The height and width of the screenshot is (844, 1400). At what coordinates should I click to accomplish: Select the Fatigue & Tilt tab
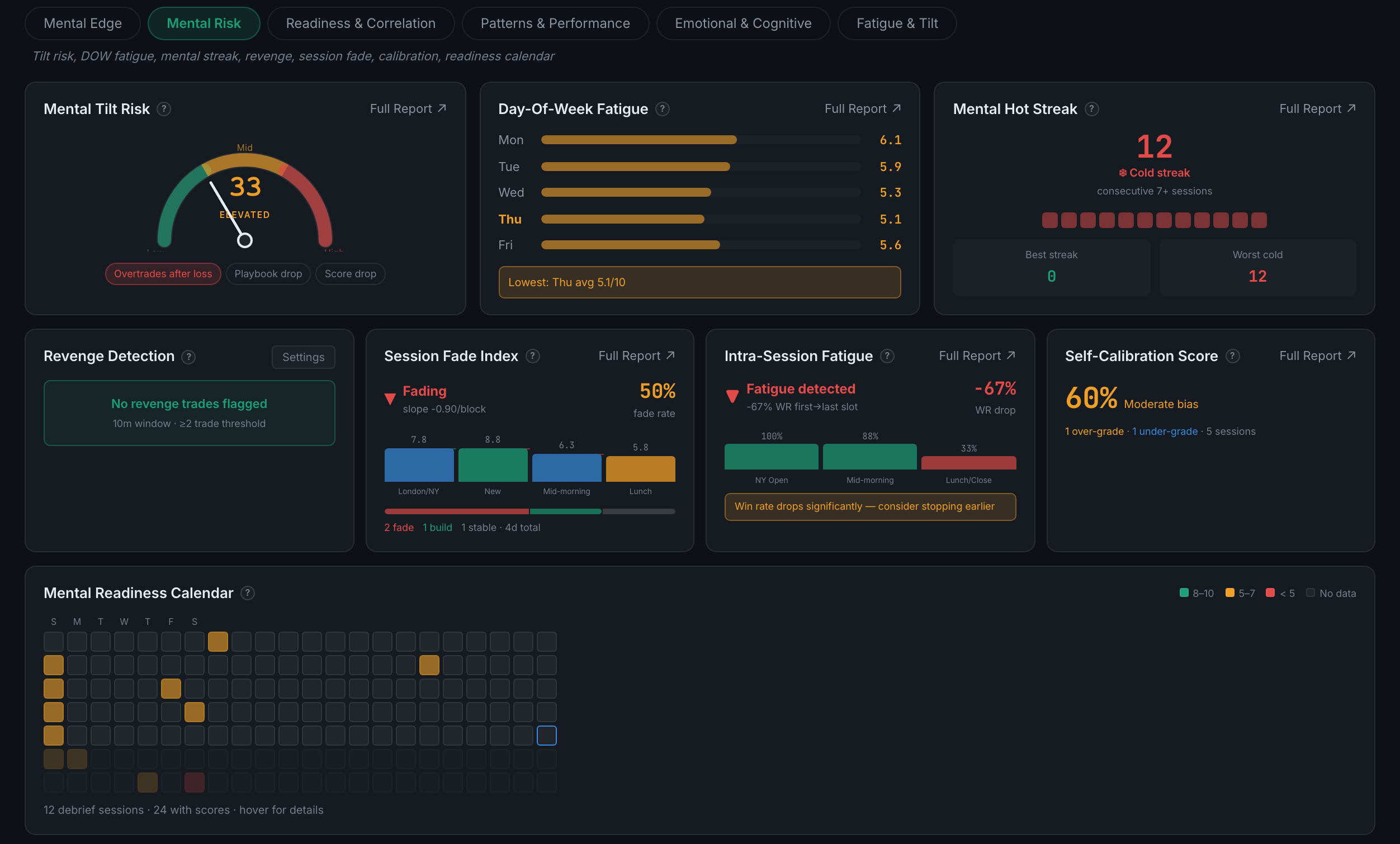click(x=897, y=23)
